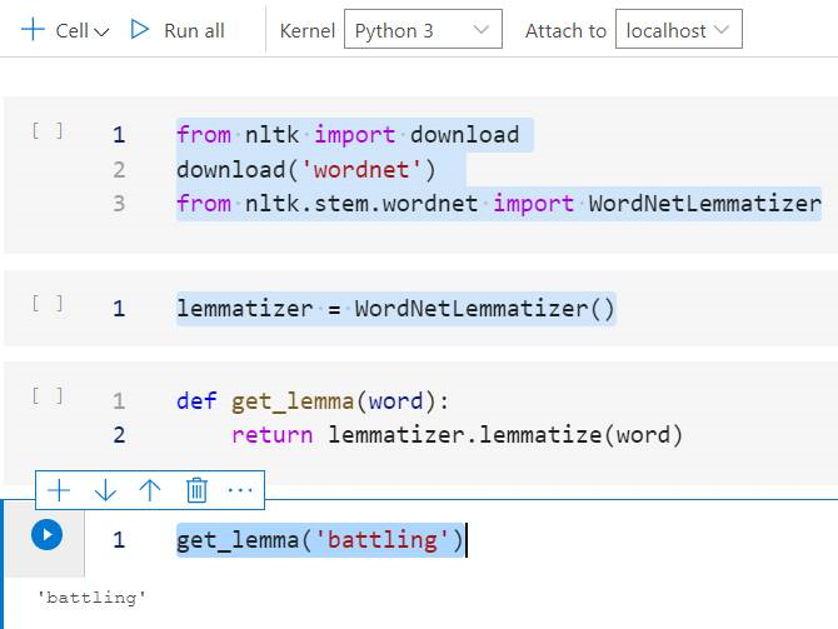Viewport: 838px width, 629px height.
Task: Click the WordNetLemmatizer import line
Action: (499, 204)
